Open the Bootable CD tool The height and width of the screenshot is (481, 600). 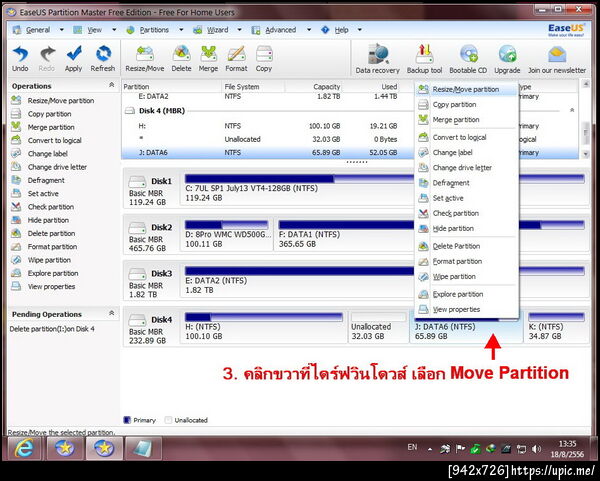pyautogui.click(x=468, y=59)
